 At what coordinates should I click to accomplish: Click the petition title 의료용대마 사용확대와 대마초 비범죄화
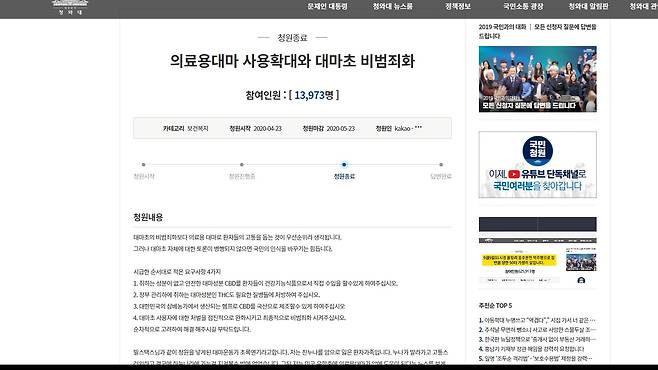pyautogui.click(x=292, y=61)
